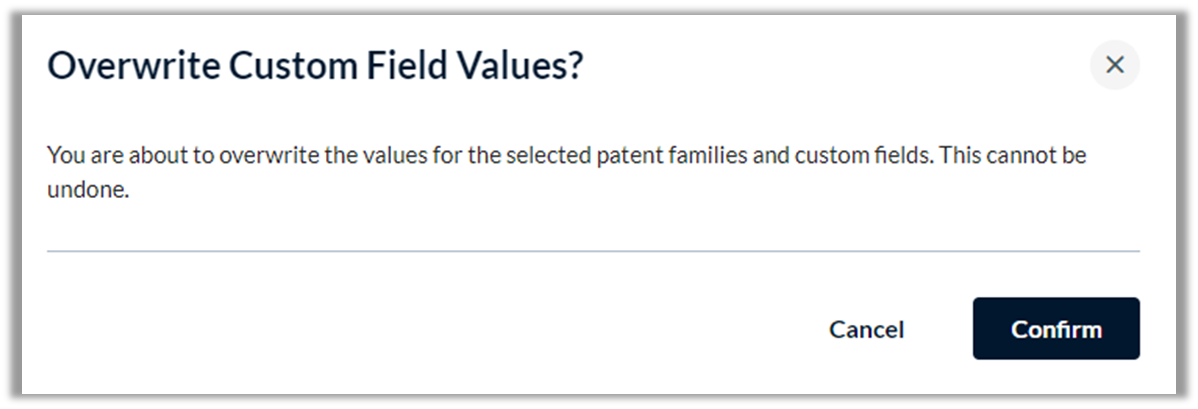Click the word Overwrite in the title

134,66
